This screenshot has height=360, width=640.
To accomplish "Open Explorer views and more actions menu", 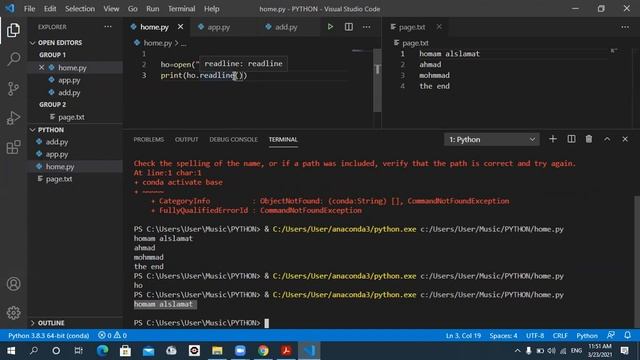I will [x=108, y=27].
